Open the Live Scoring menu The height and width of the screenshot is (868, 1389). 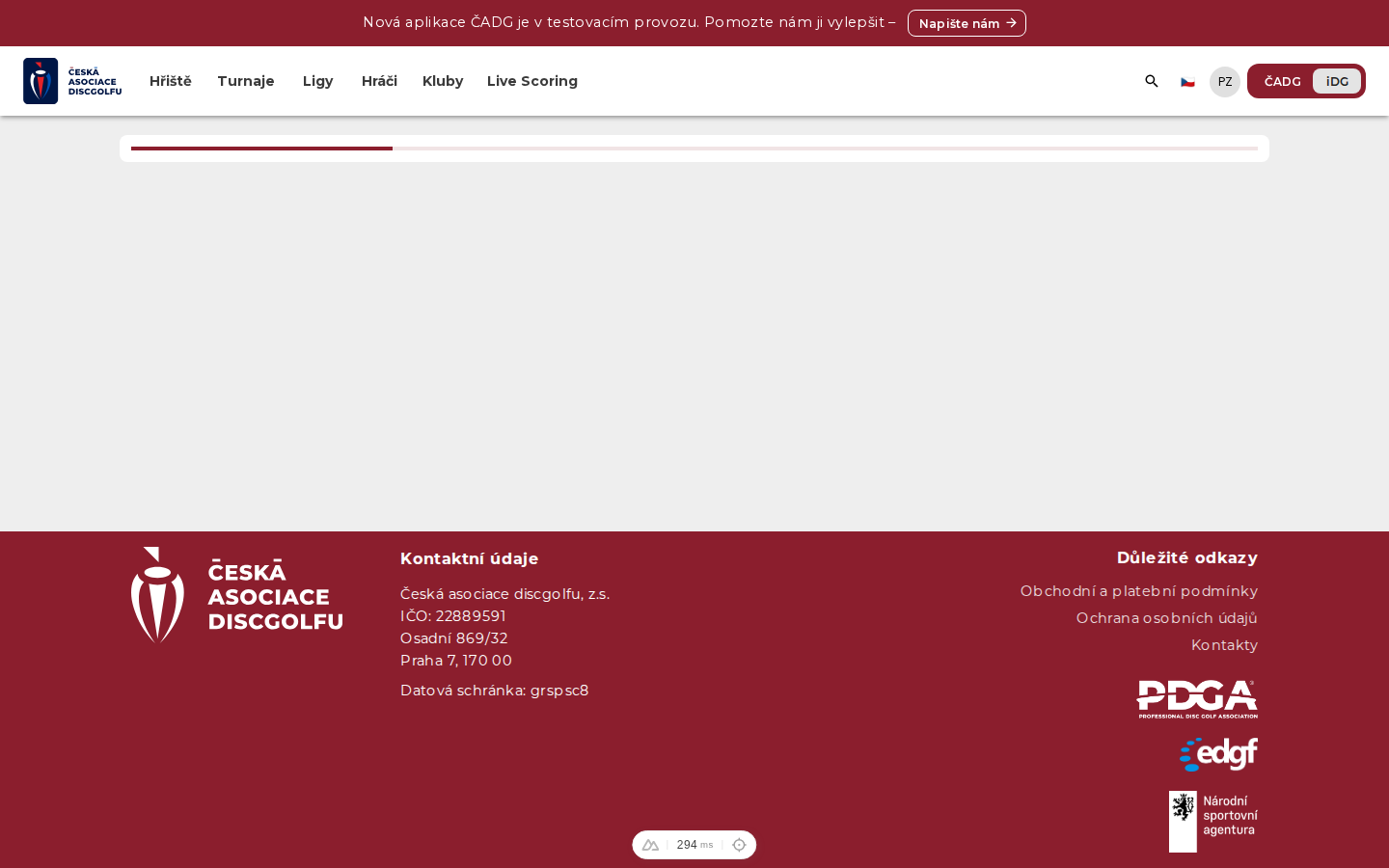coord(532,81)
